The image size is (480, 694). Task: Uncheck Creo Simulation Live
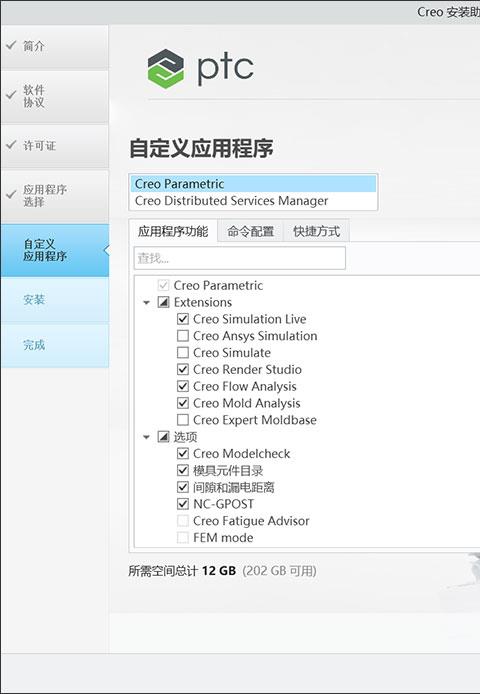[183, 319]
